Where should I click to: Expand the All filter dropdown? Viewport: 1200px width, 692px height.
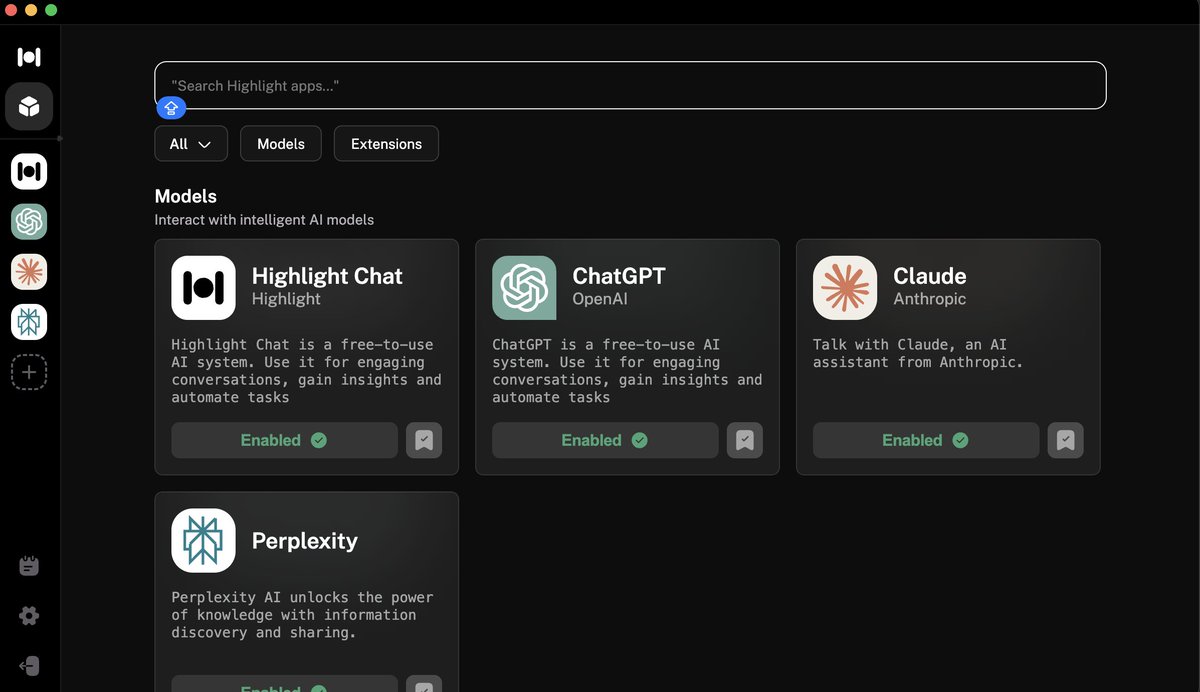point(191,144)
